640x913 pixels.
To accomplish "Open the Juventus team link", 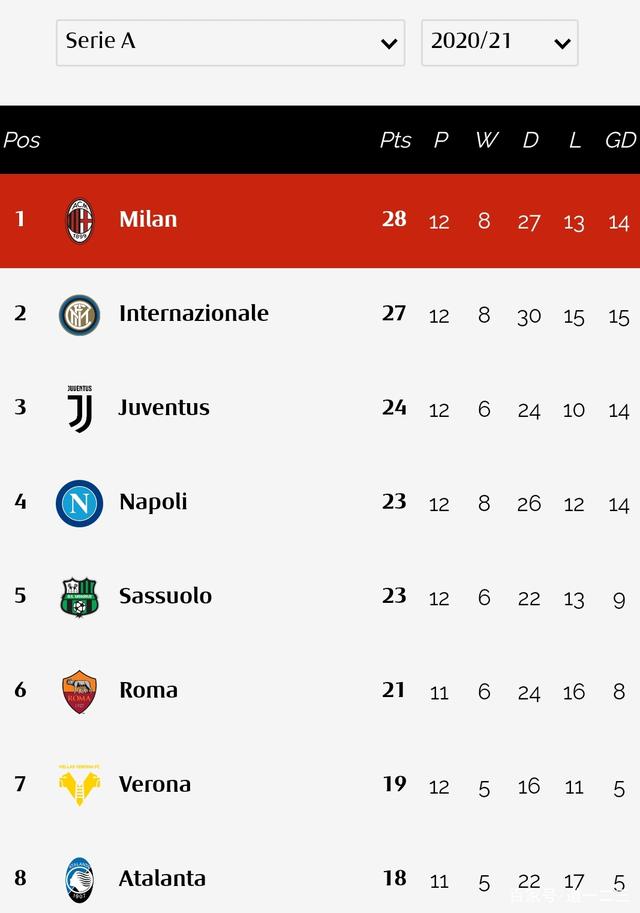I will pyautogui.click(x=164, y=407).
